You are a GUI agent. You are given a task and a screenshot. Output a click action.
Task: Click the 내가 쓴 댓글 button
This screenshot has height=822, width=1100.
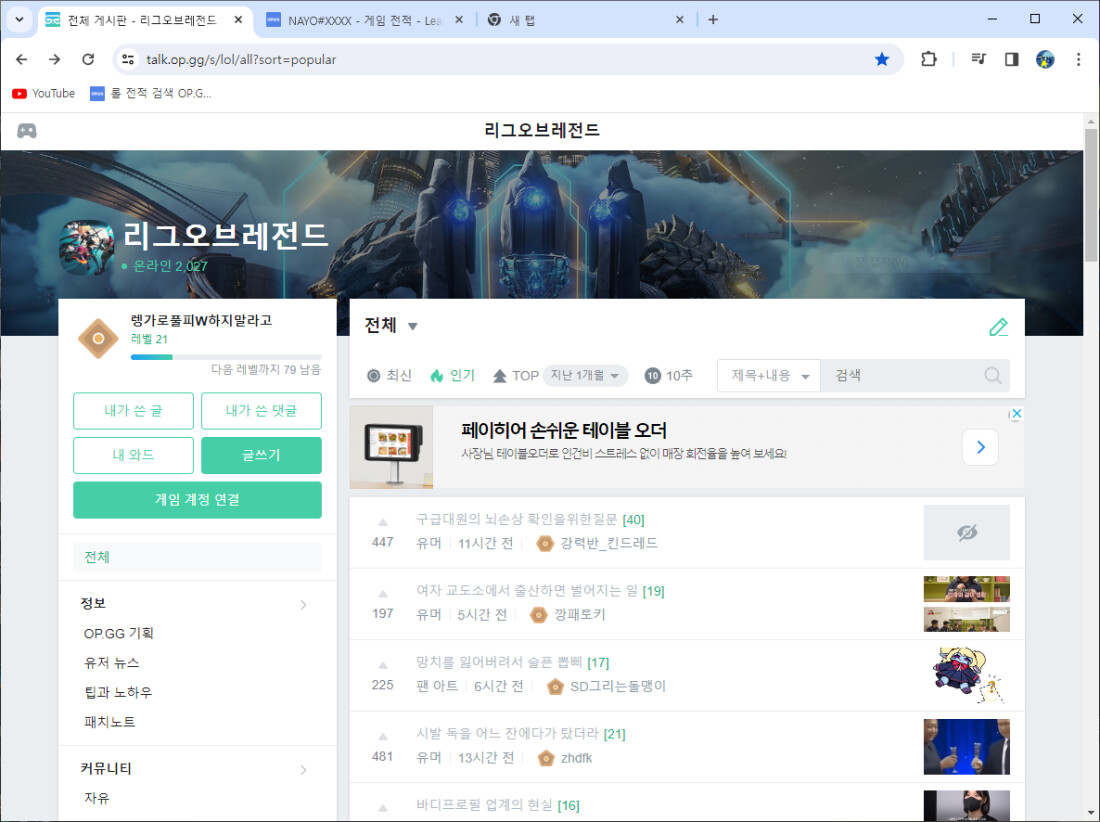261,410
